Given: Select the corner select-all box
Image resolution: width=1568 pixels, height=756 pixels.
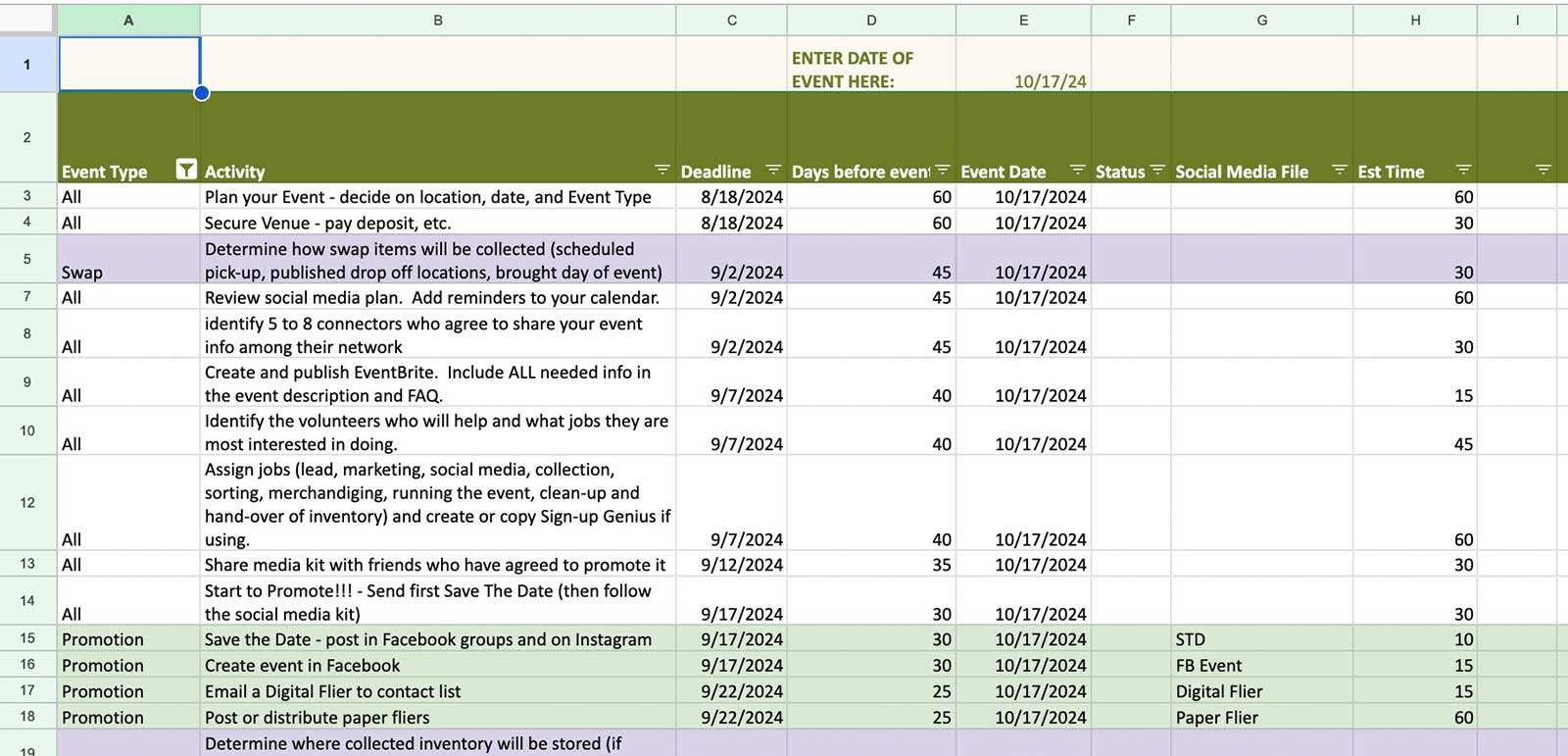Looking at the screenshot, I should click(27, 20).
